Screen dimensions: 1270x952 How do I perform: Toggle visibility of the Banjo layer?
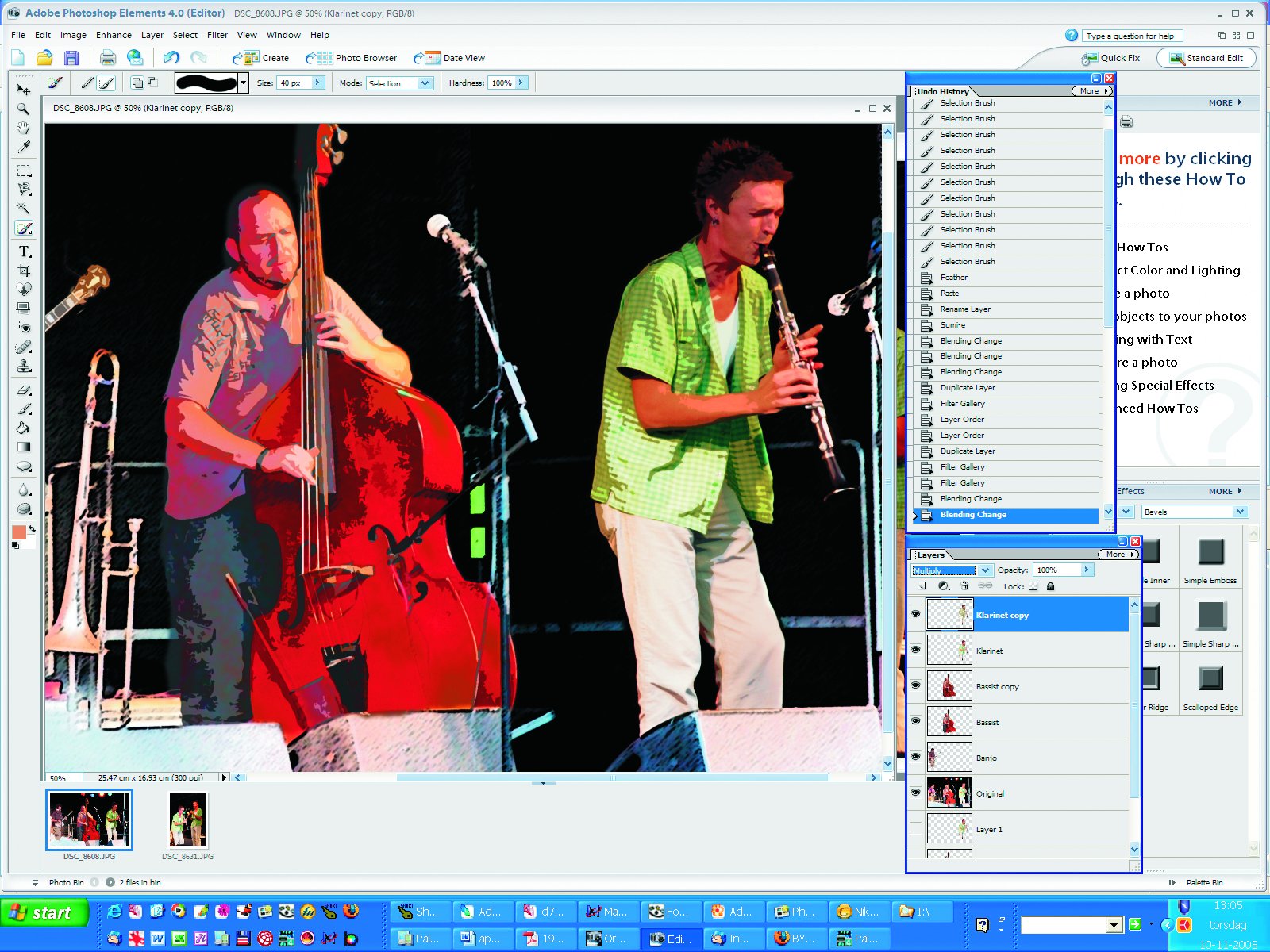[916, 758]
